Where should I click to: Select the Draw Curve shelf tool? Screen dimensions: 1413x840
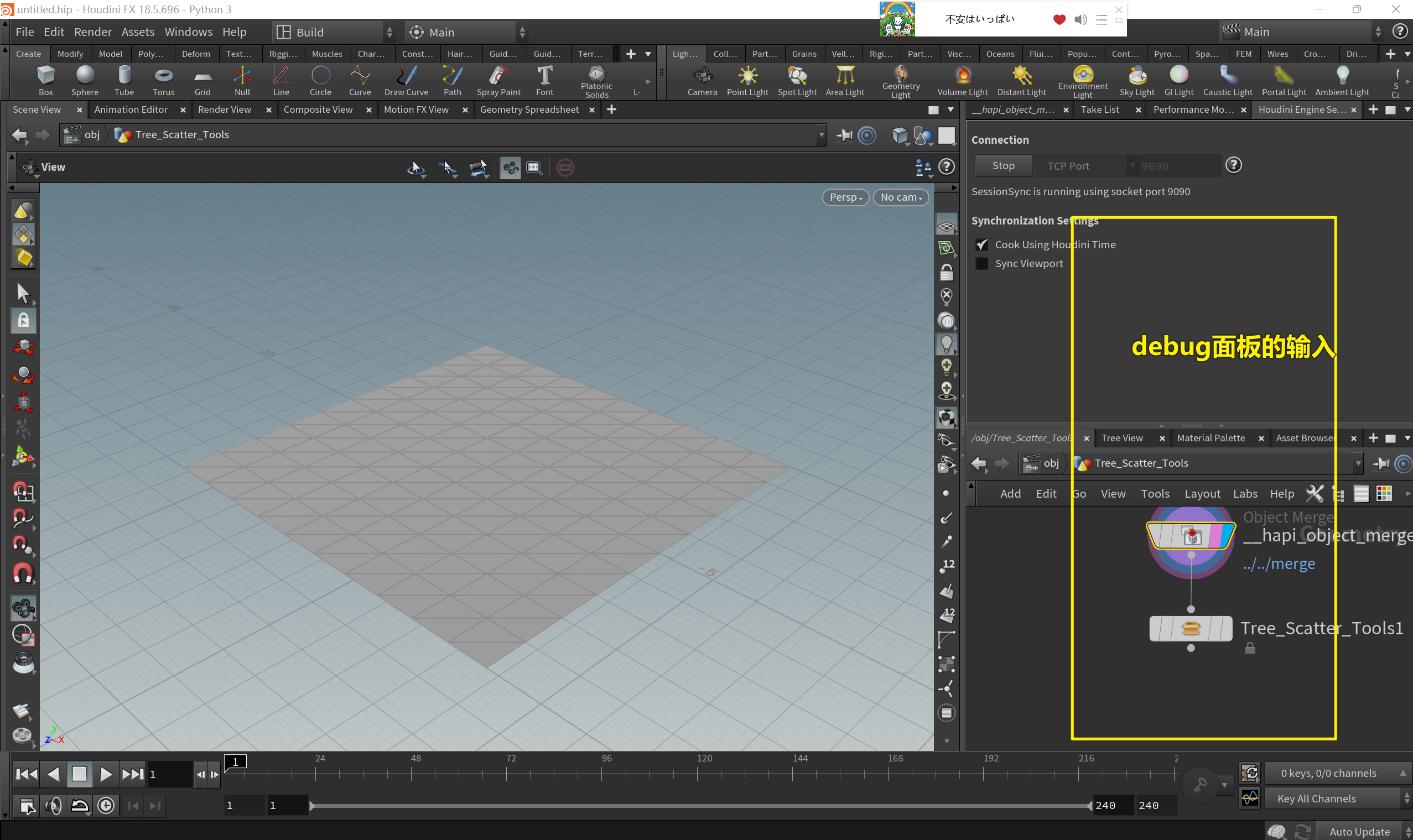406,81
